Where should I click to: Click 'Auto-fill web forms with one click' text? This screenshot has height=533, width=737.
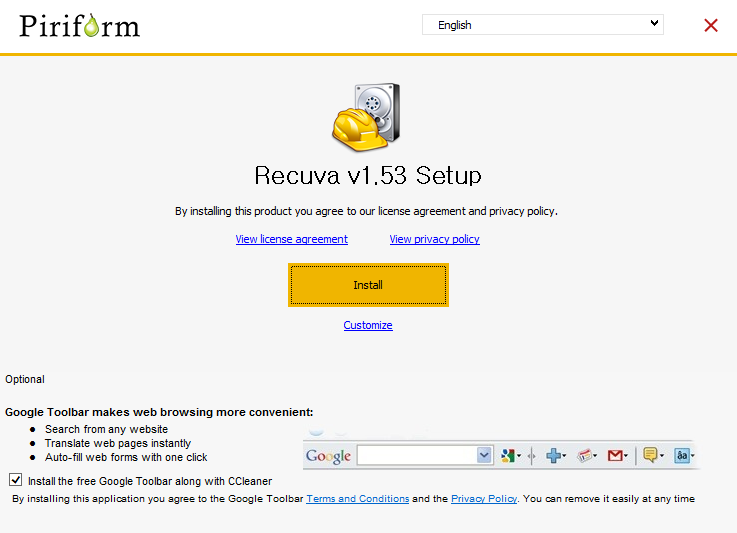click(126, 457)
